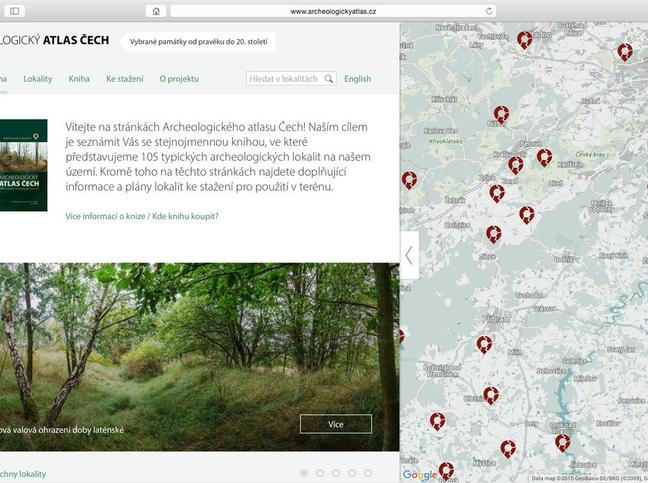Image resolution: width=648 pixels, height=483 pixels.
Task: Go to the Ke stažení section
Action: click(x=124, y=79)
